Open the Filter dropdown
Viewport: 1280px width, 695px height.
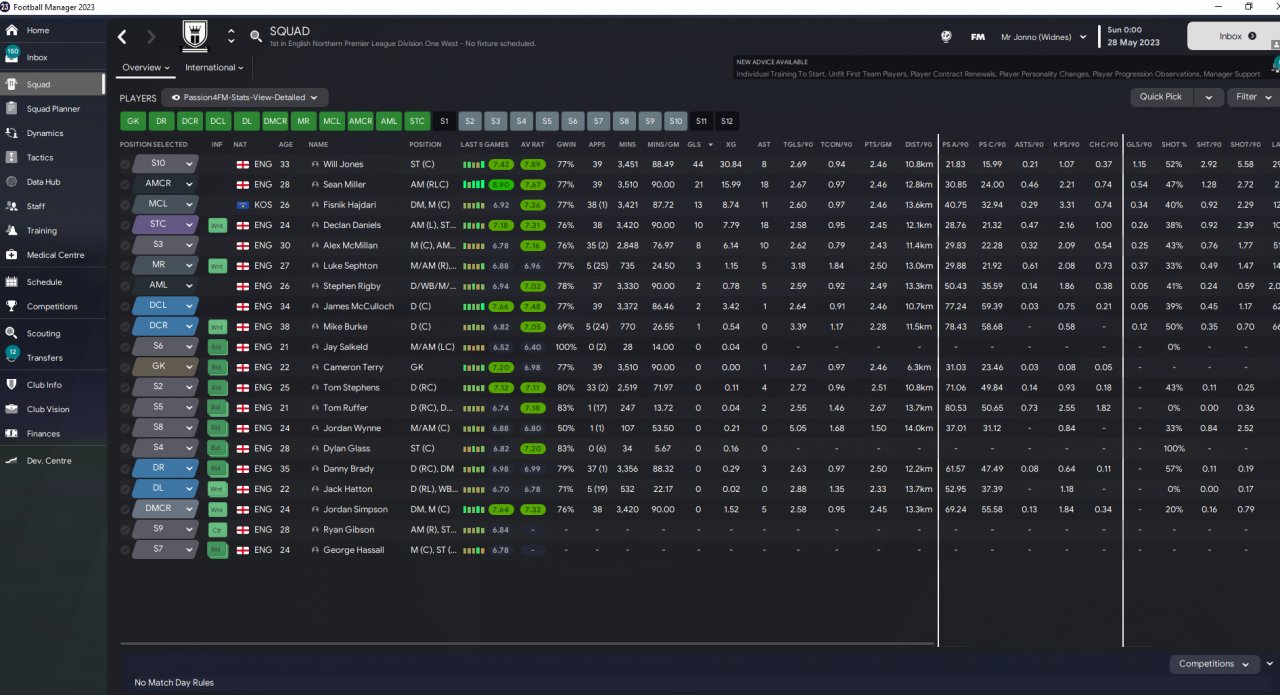point(1253,97)
